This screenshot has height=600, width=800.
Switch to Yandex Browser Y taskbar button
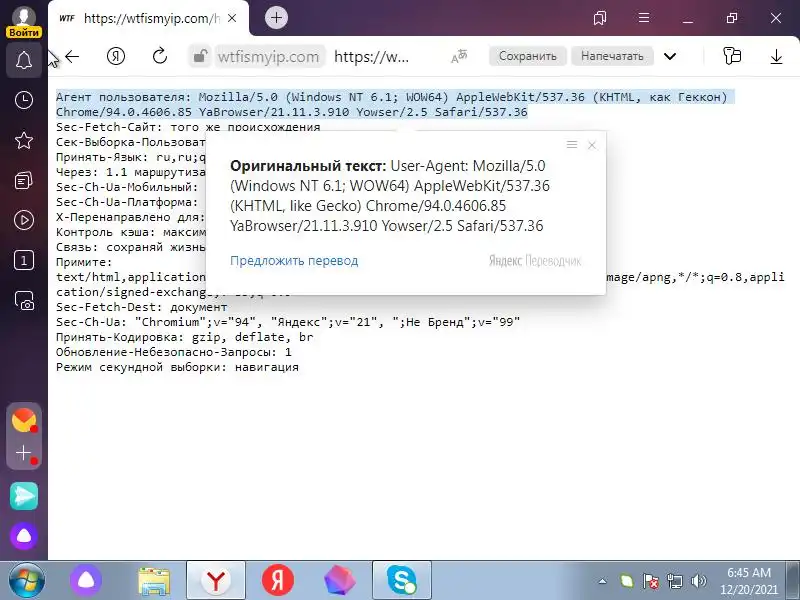216,581
